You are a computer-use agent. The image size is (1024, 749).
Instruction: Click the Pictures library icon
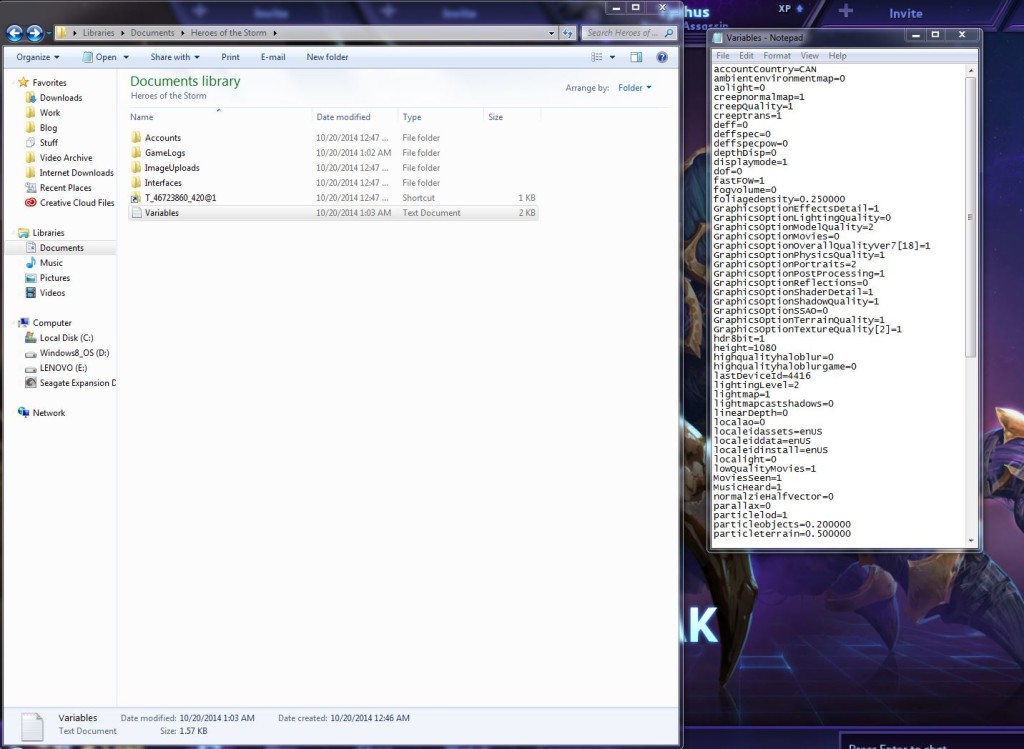click(30, 278)
